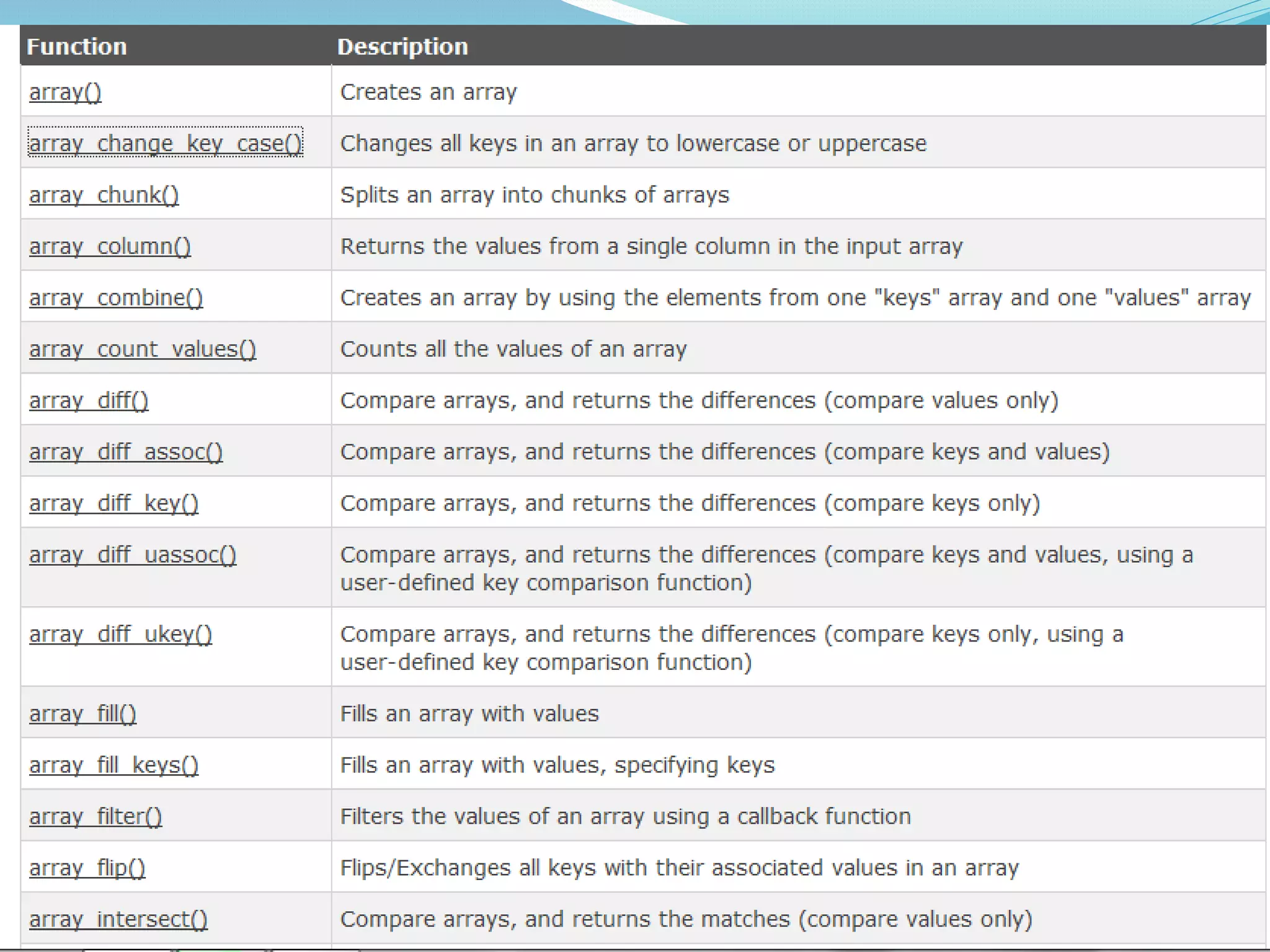Open the array_diff_key() reference
1270x952 pixels.
point(113,504)
